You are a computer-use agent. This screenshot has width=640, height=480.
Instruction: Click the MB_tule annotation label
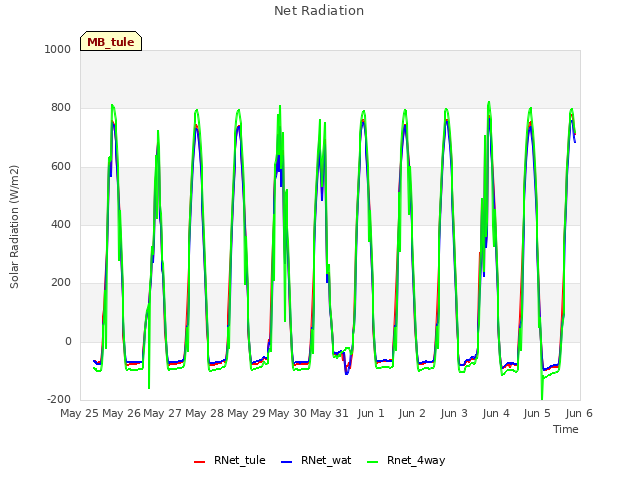point(111,41)
